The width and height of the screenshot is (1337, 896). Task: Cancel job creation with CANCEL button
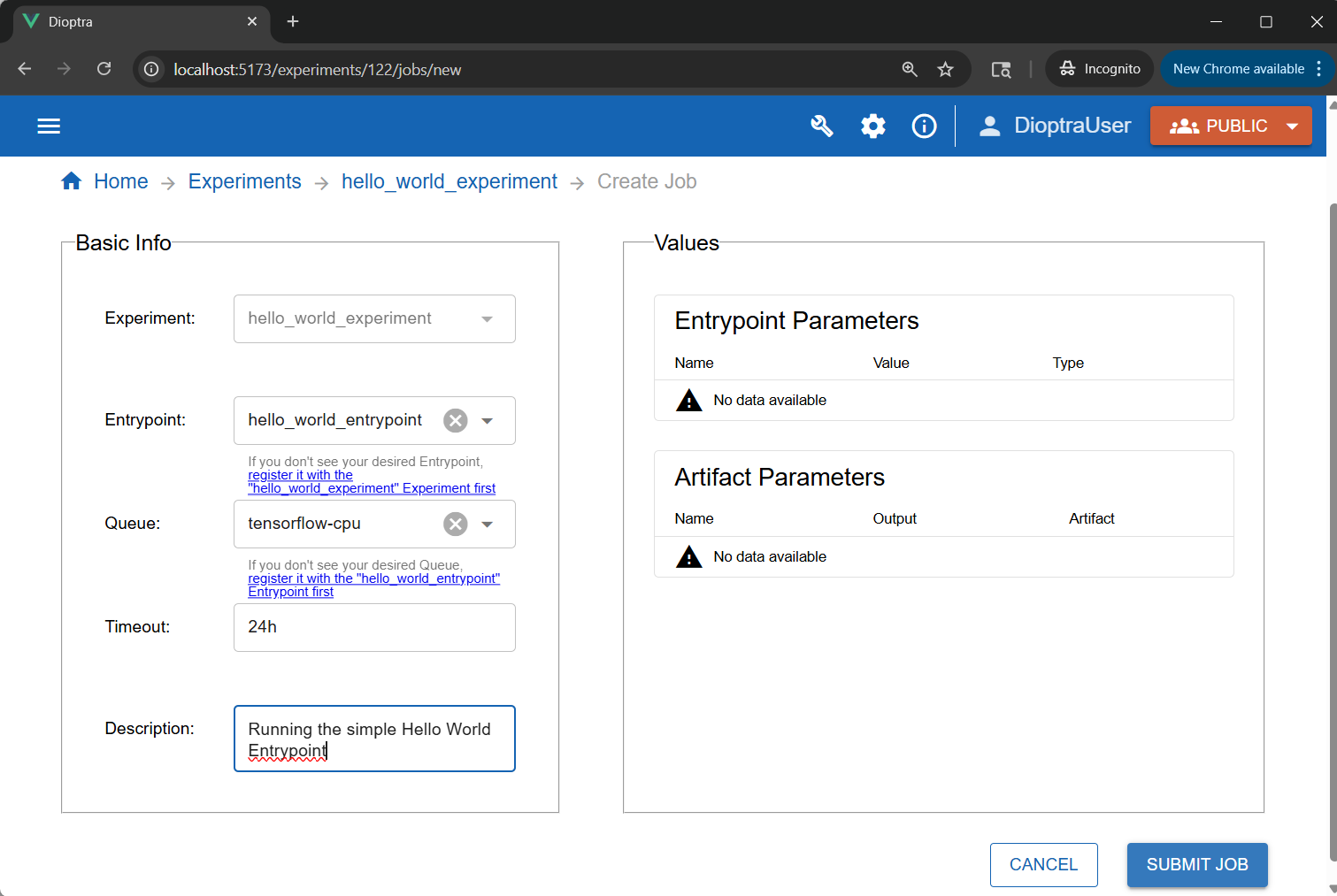(1043, 864)
